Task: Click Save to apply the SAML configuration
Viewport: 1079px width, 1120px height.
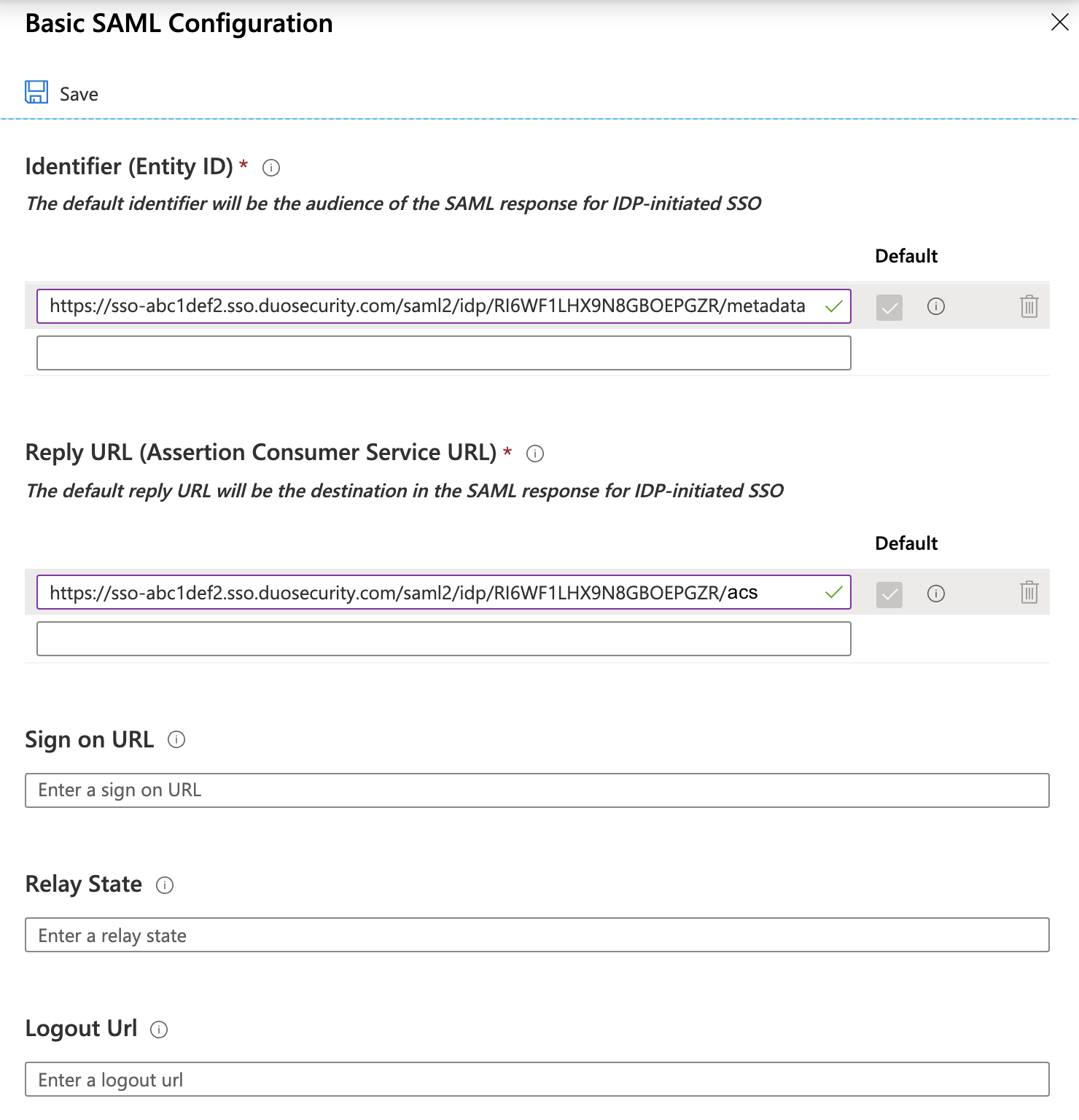Action: coord(79,93)
